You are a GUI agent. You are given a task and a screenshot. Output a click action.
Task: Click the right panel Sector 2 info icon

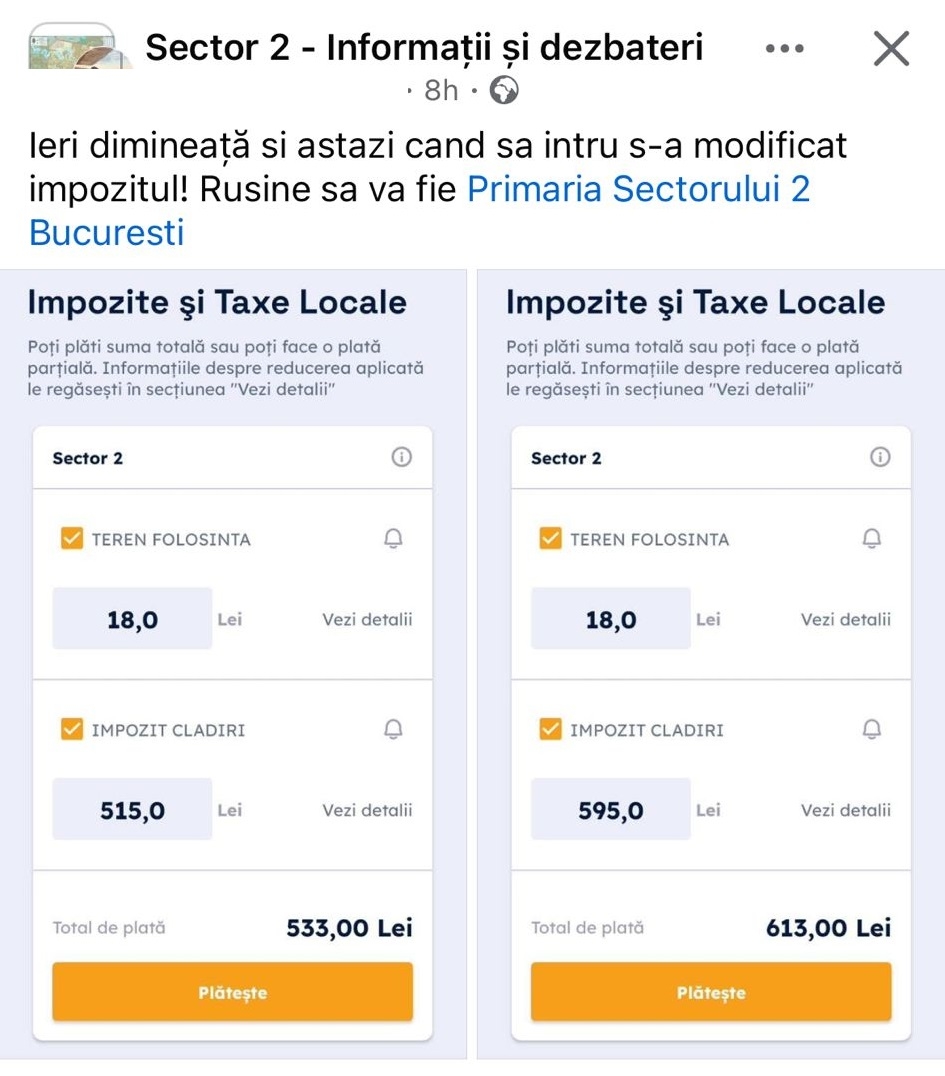(x=880, y=458)
